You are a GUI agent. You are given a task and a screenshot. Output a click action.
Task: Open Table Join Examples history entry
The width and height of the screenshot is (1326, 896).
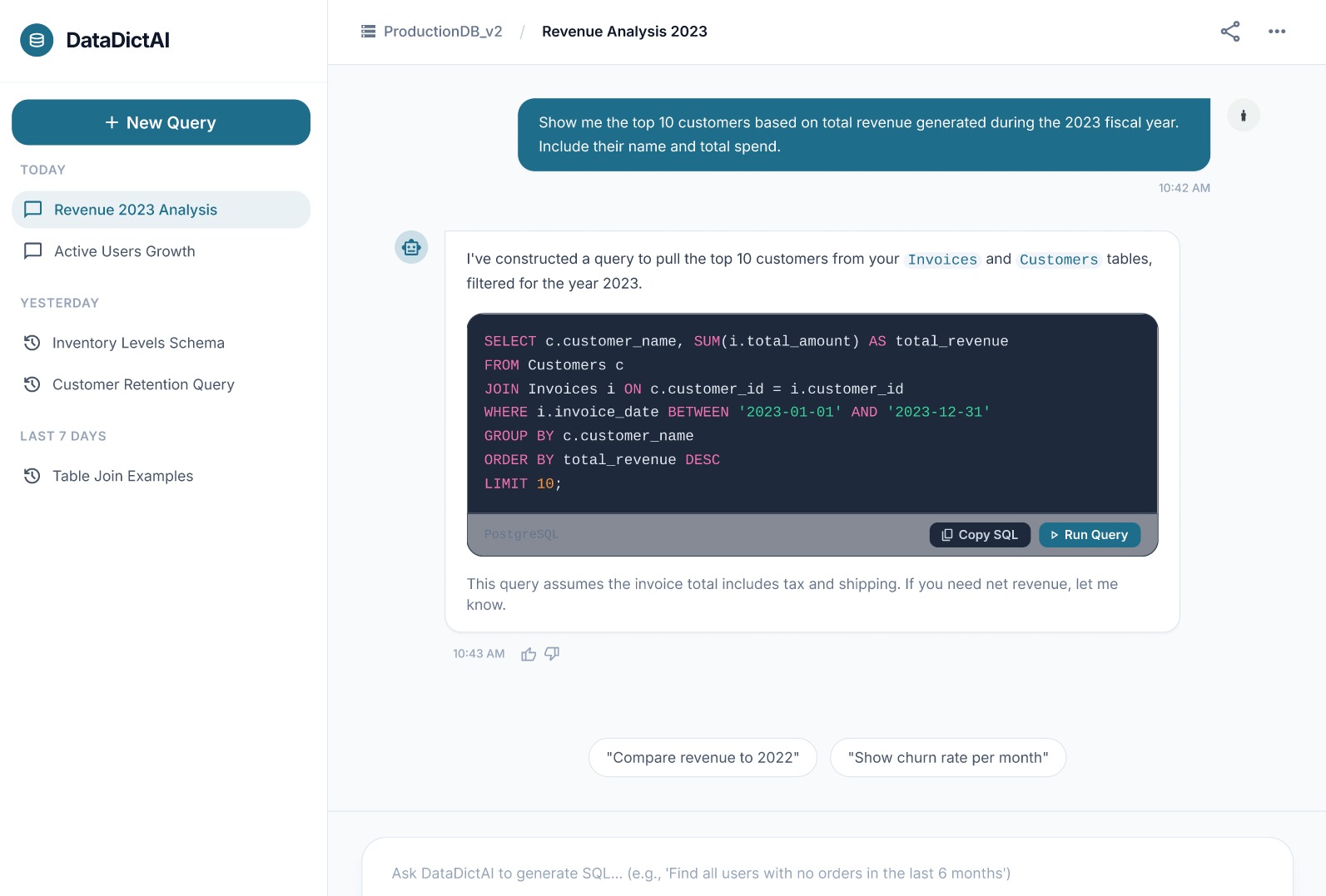122,476
